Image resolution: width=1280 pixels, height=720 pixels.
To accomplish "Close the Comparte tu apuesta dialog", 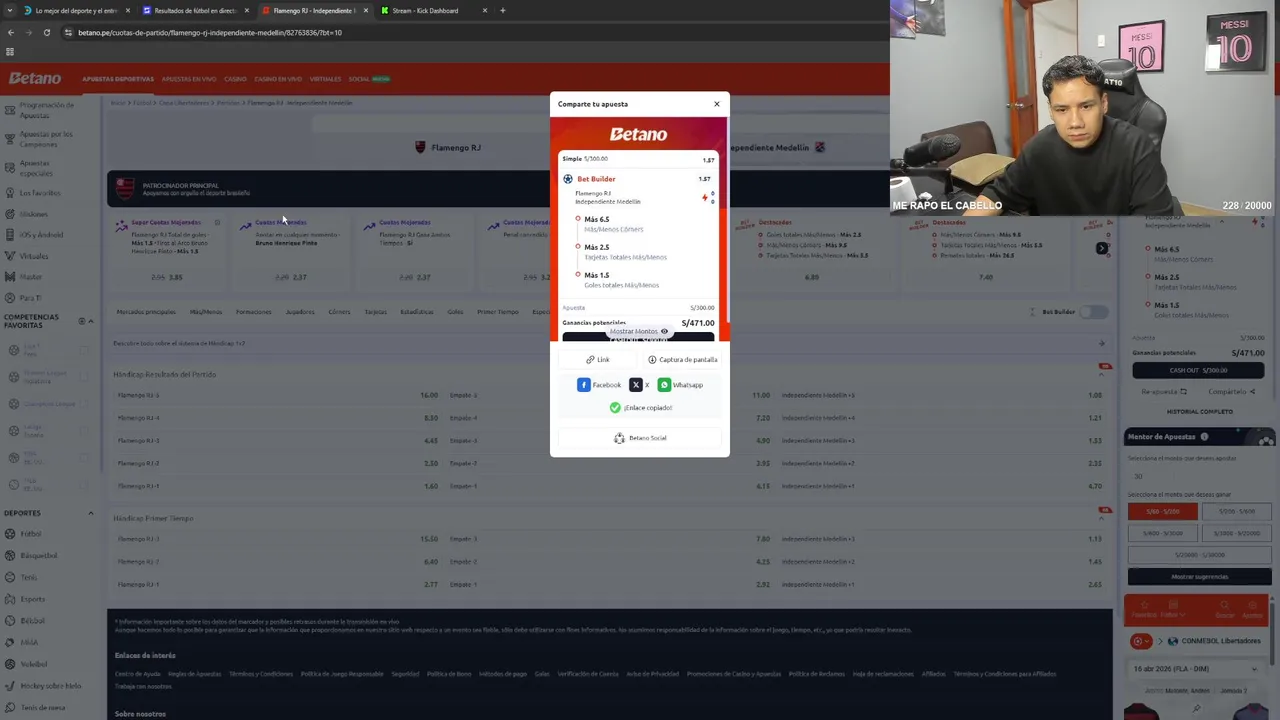I will click(716, 104).
